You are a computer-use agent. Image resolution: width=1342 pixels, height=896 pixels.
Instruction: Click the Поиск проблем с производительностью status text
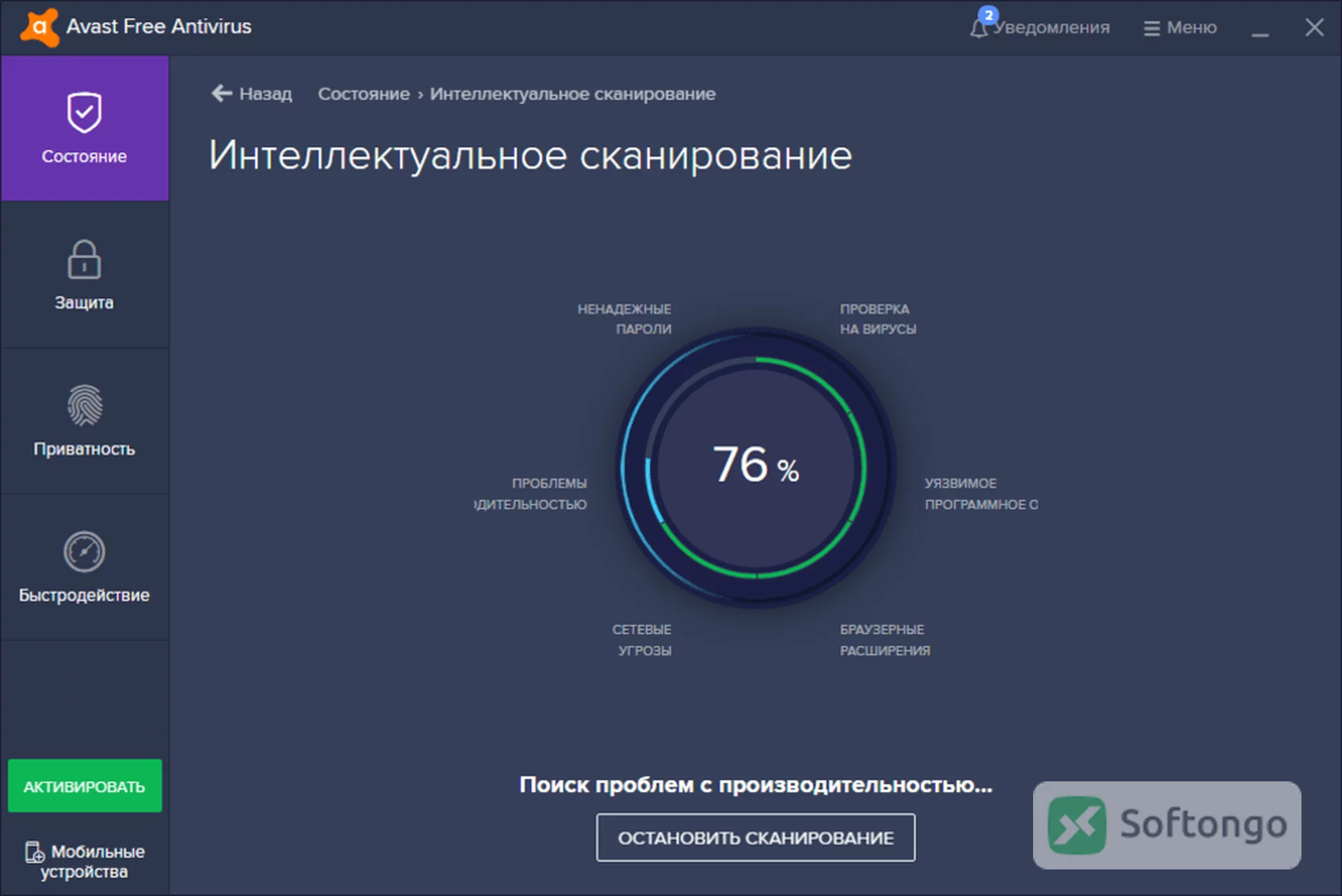click(756, 785)
